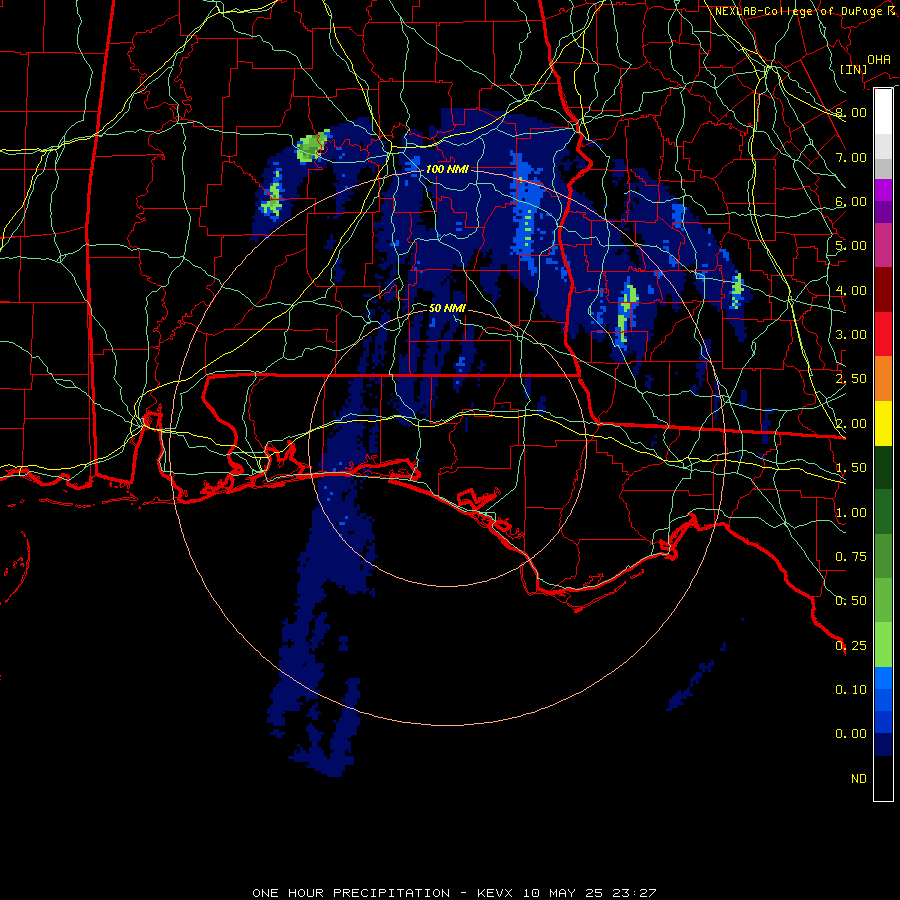The image size is (900, 900).
Task: Click the '1.50' scale label
Action: 851,468
